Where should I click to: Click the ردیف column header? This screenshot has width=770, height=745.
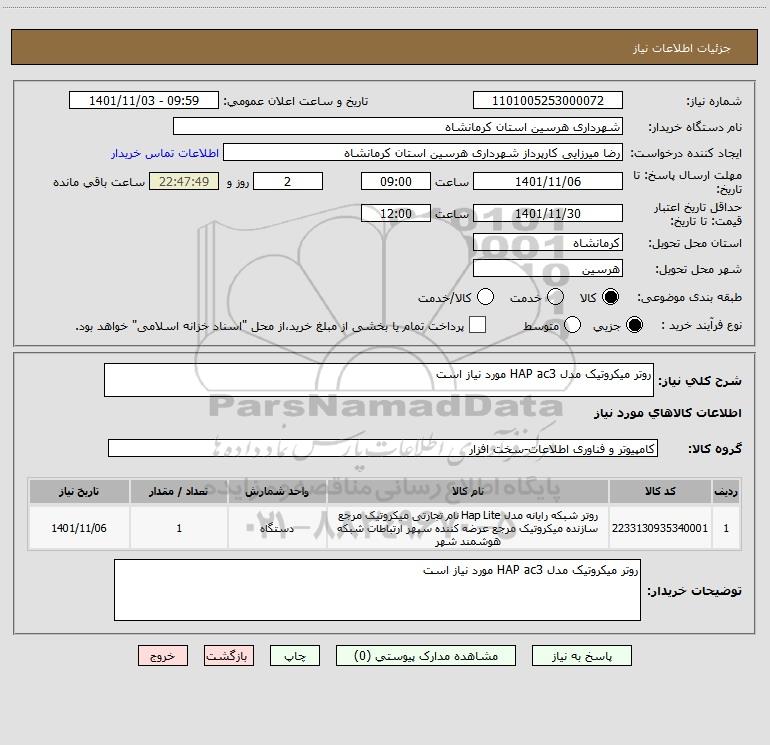click(x=726, y=492)
